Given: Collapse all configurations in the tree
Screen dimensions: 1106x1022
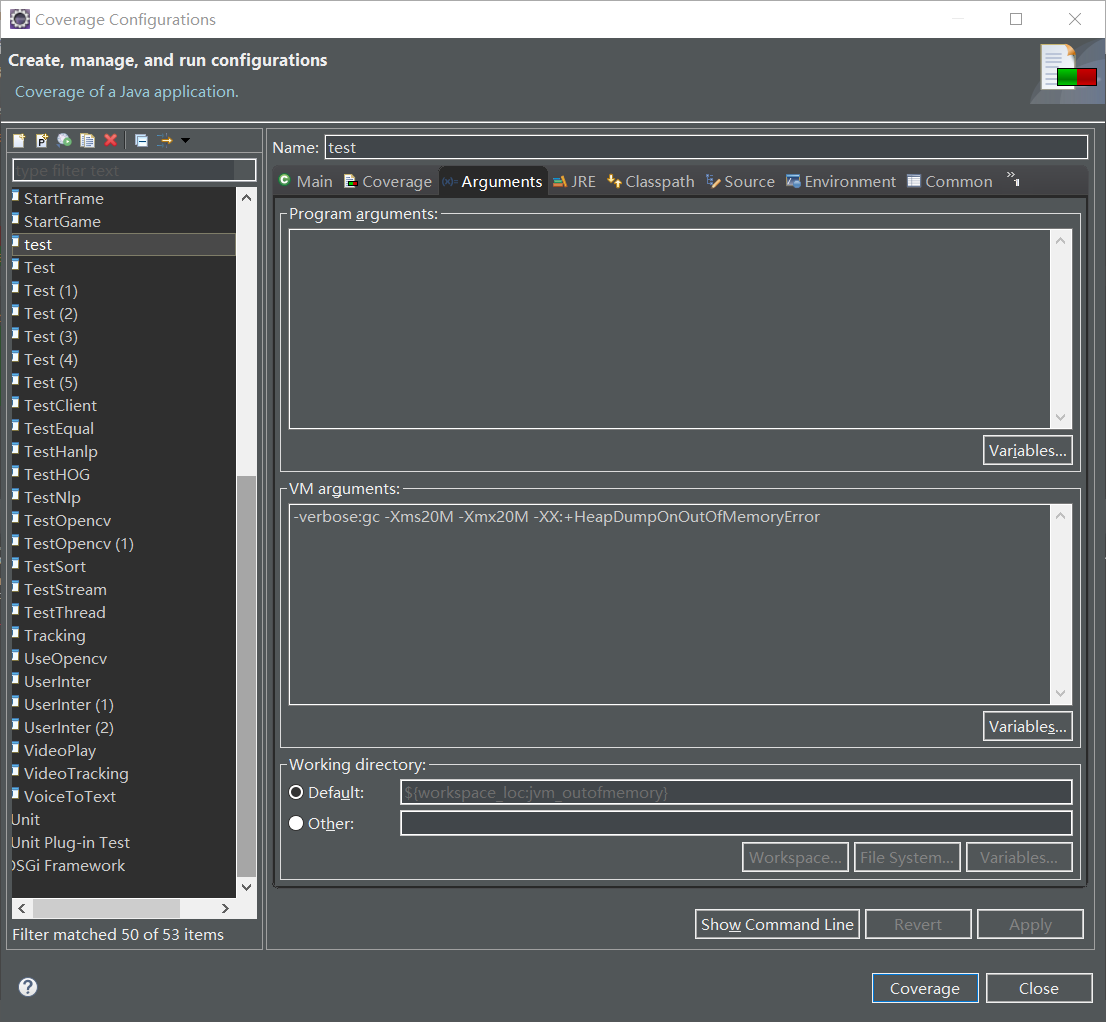Looking at the screenshot, I should click(141, 140).
